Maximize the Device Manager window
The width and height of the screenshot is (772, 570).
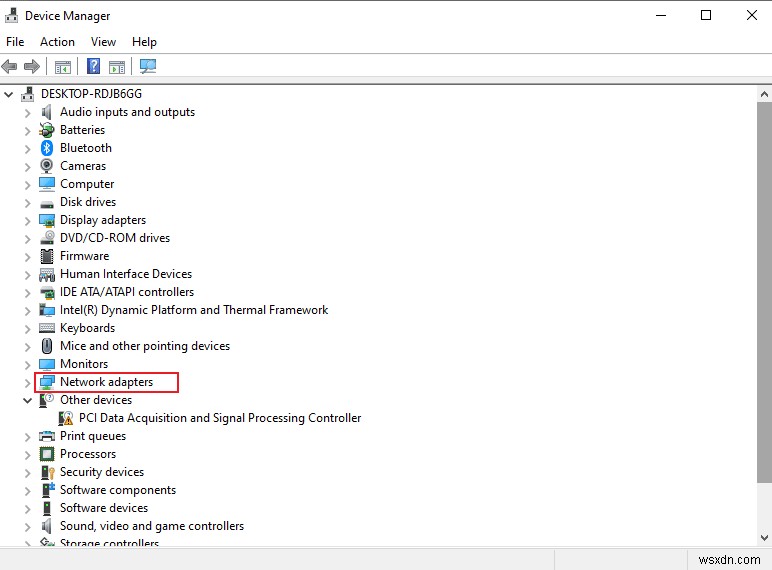(706, 15)
